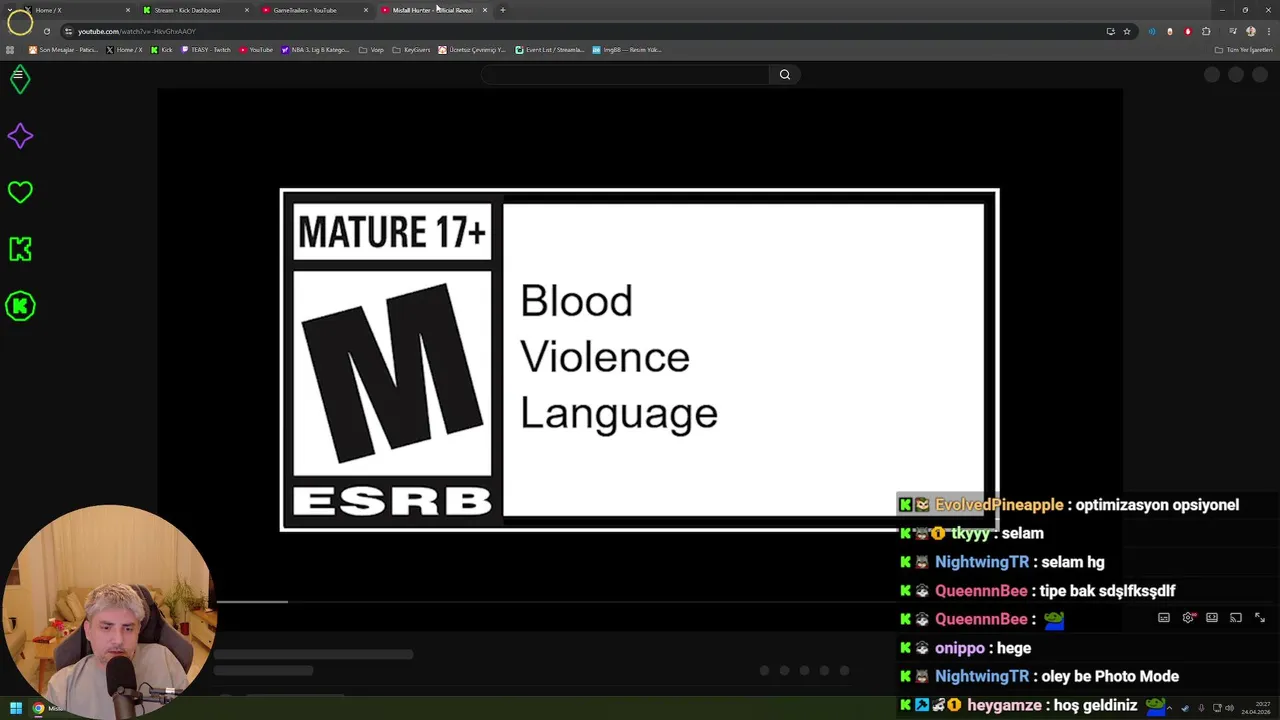Click the ESRB Mature 17+ video frame
Screen dimensions: 1280x720
(x=639, y=360)
